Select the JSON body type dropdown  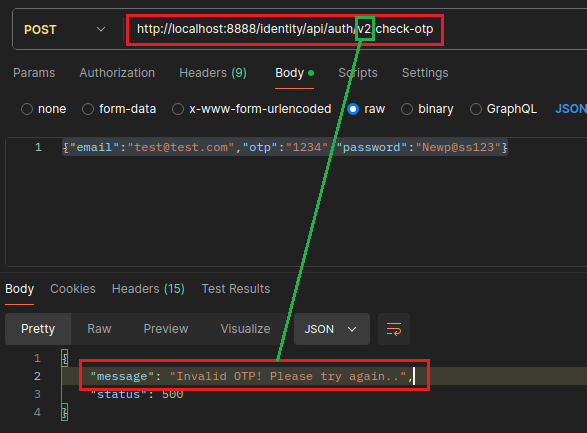click(571, 109)
